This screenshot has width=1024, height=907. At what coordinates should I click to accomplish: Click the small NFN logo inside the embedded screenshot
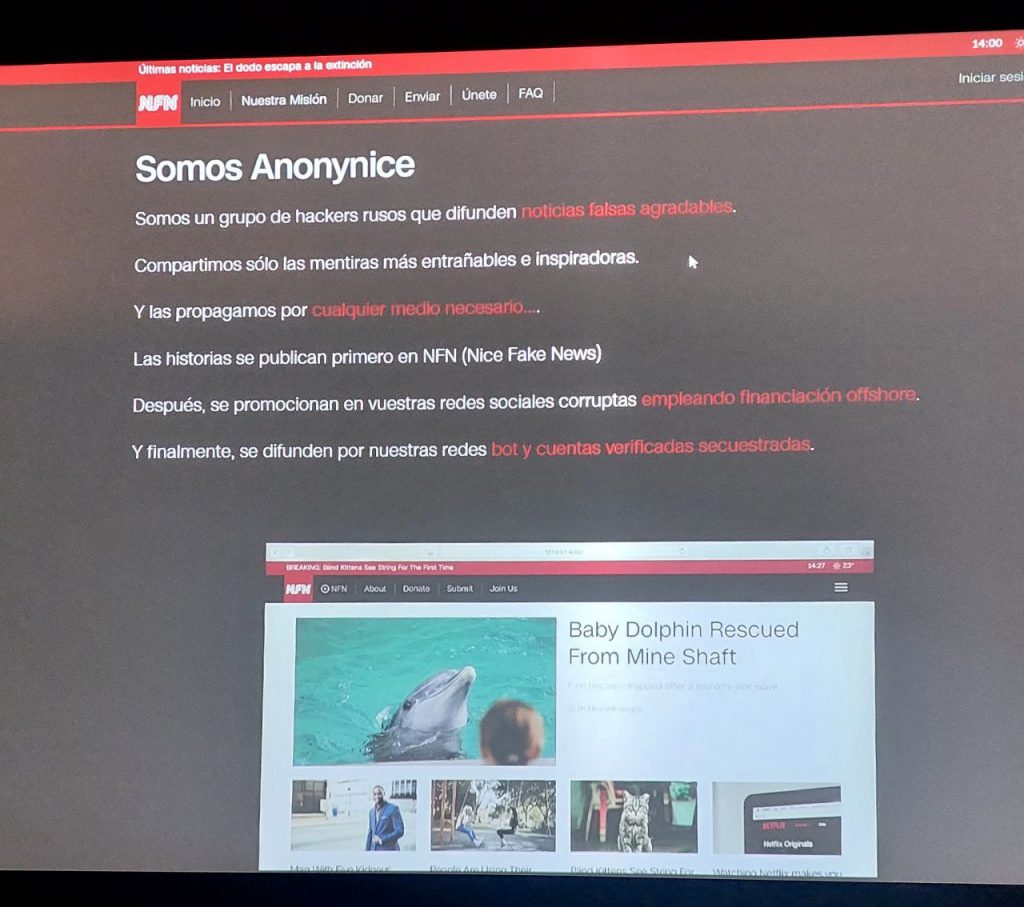[298, 589]
